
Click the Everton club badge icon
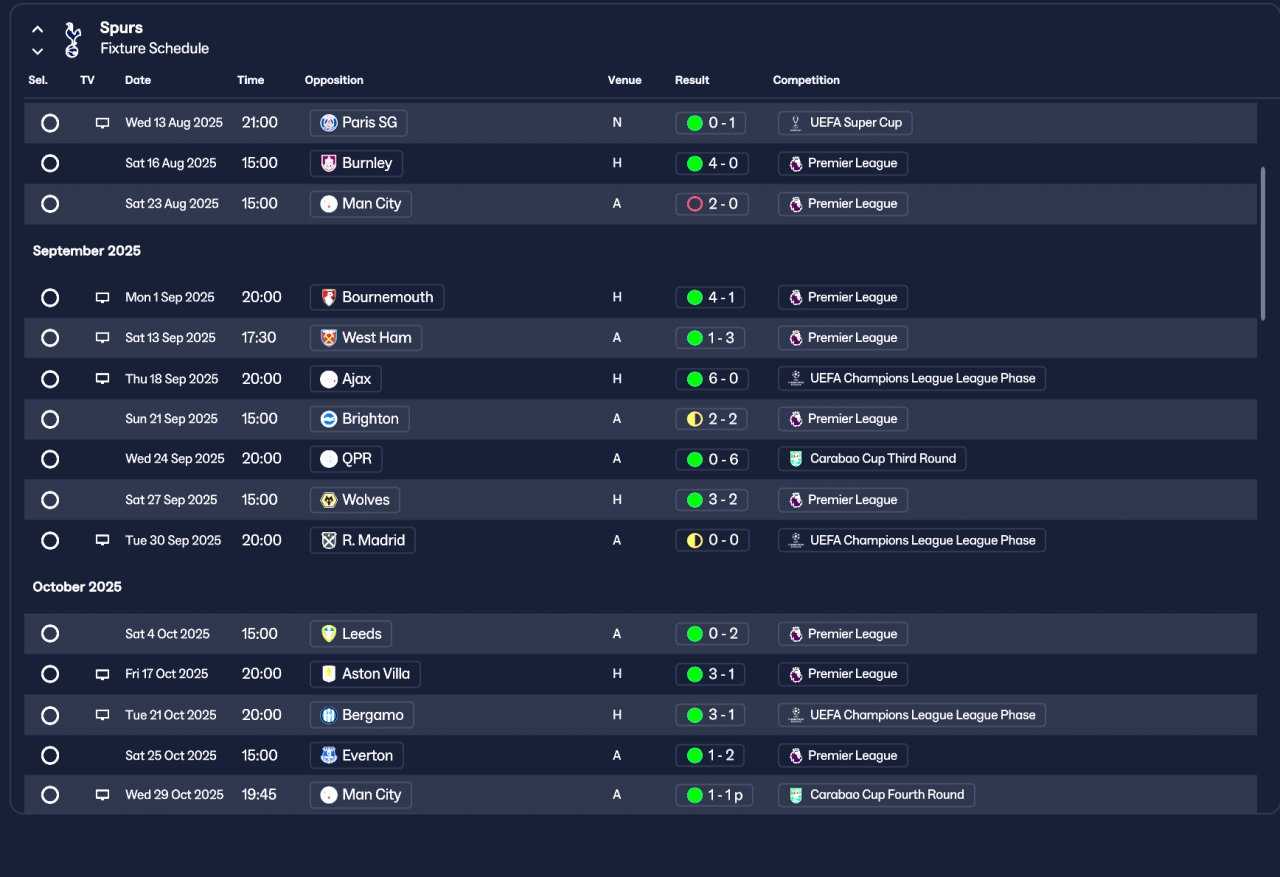329,756
